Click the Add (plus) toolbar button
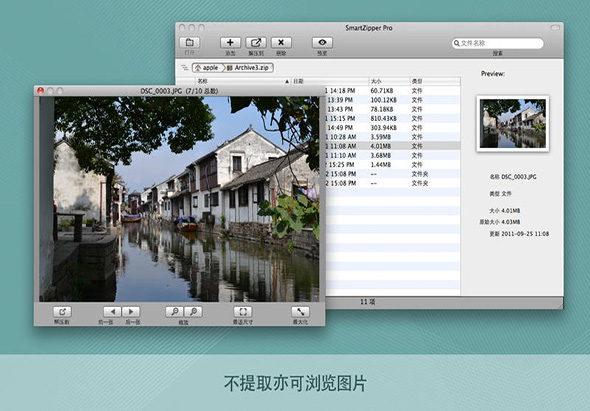 coord(230,43)
